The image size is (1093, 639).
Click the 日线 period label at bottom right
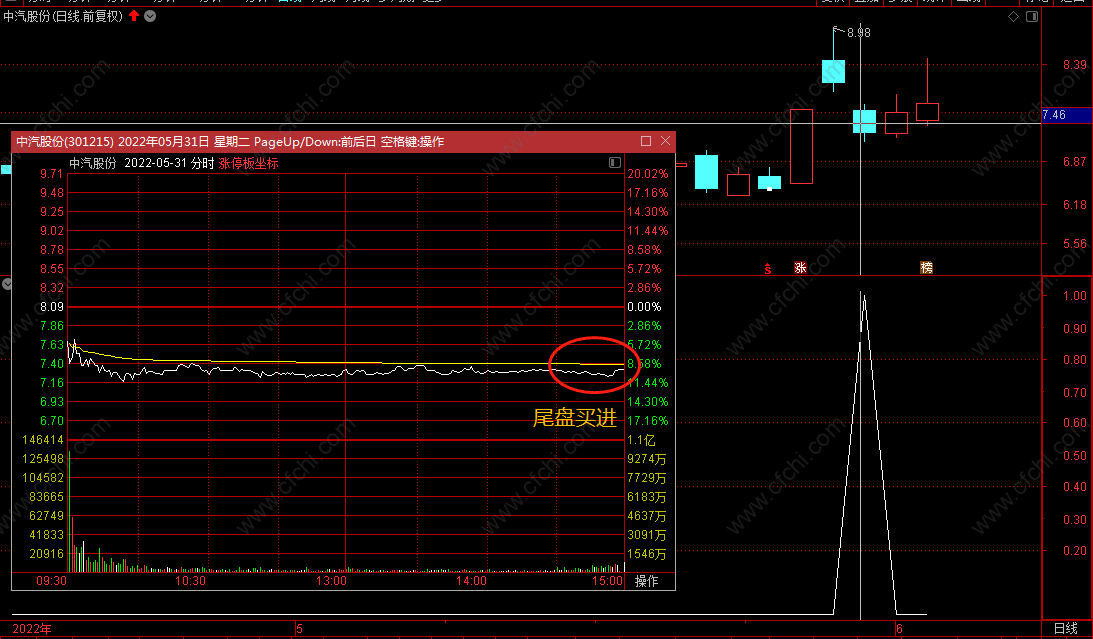1065,628
